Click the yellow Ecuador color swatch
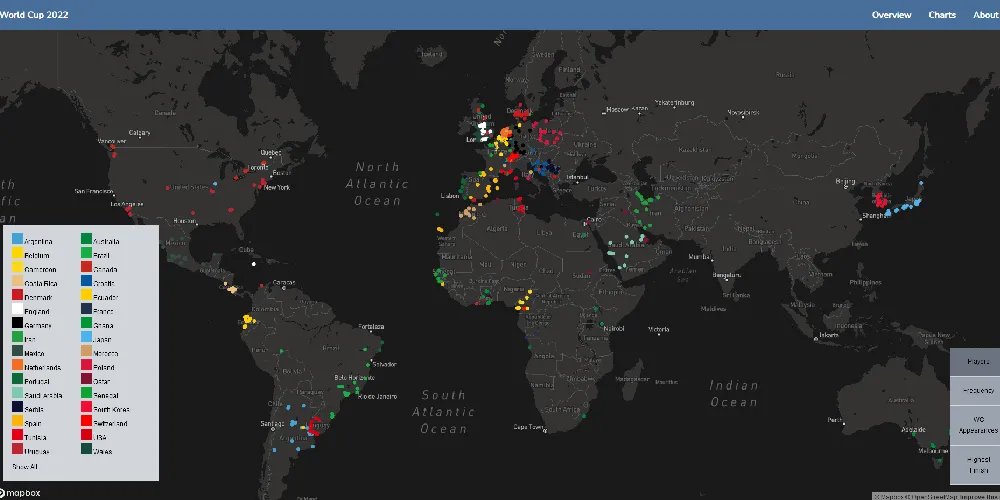The image size is (1000, 500). pyautogui.click(x=87, y=297)
